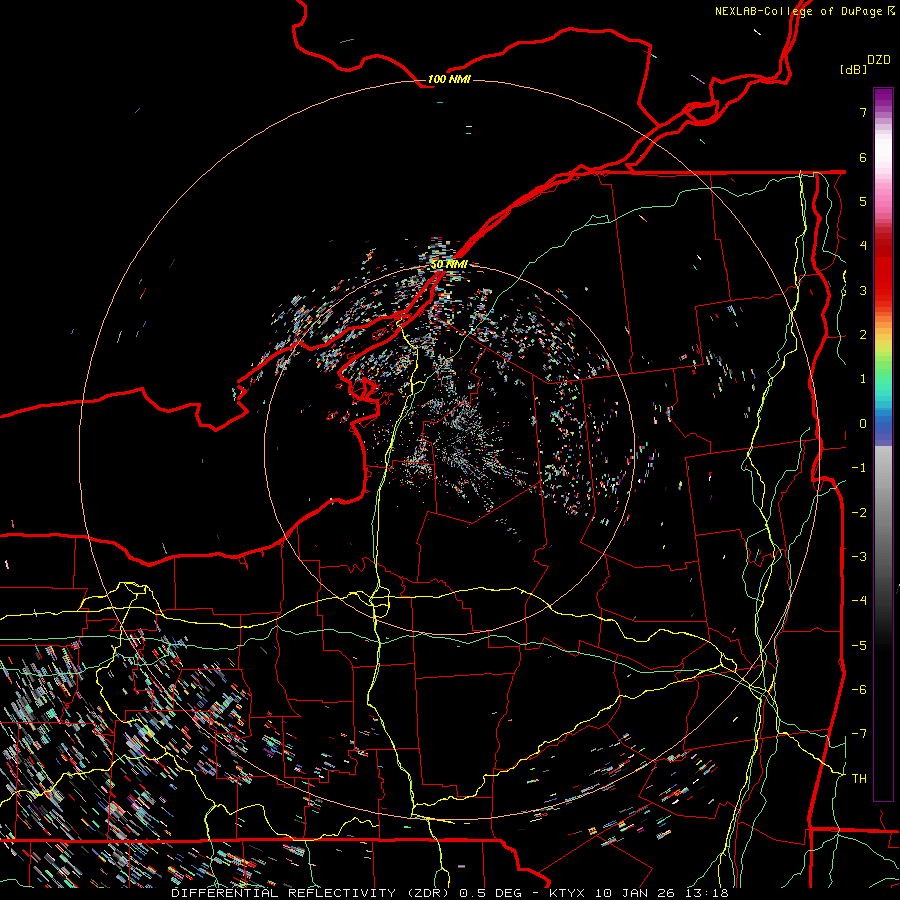Click the DIFFERENTIAL REFLECTIVITY (ZDR) caption text

pyautogui.click(x=312, y=893)
